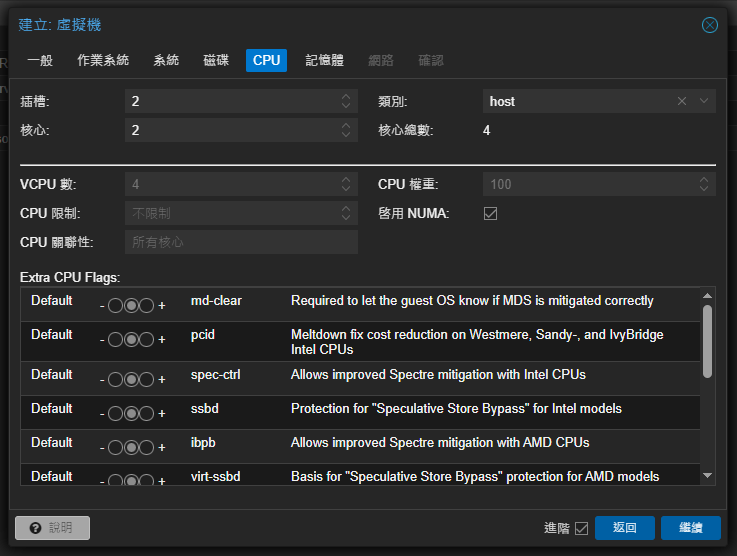Image resolution: width=737 pixels, height=556 pixels.
Task: Click the 返回 back button
Action: click(624, 528)
